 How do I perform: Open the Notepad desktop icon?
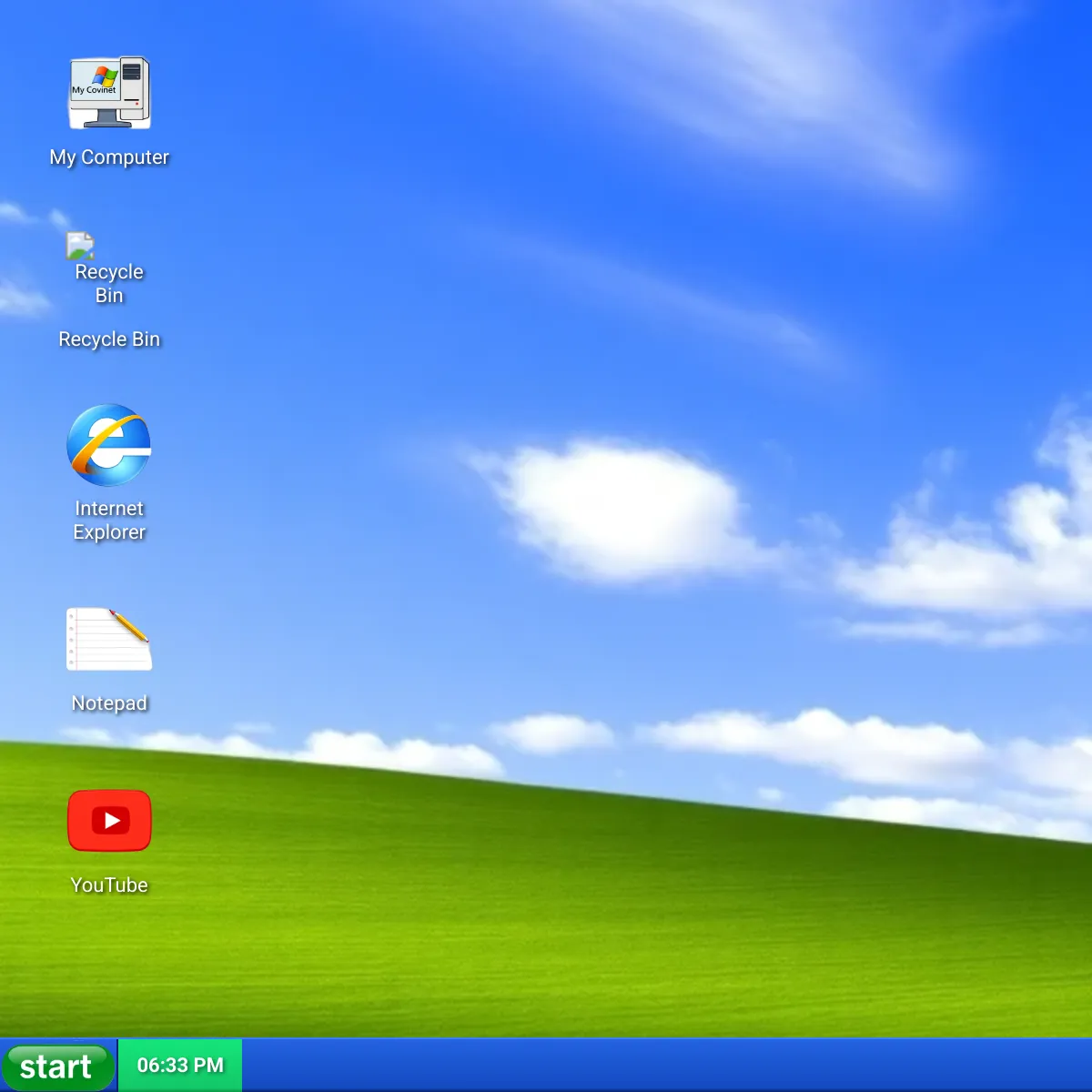[109, 640]
